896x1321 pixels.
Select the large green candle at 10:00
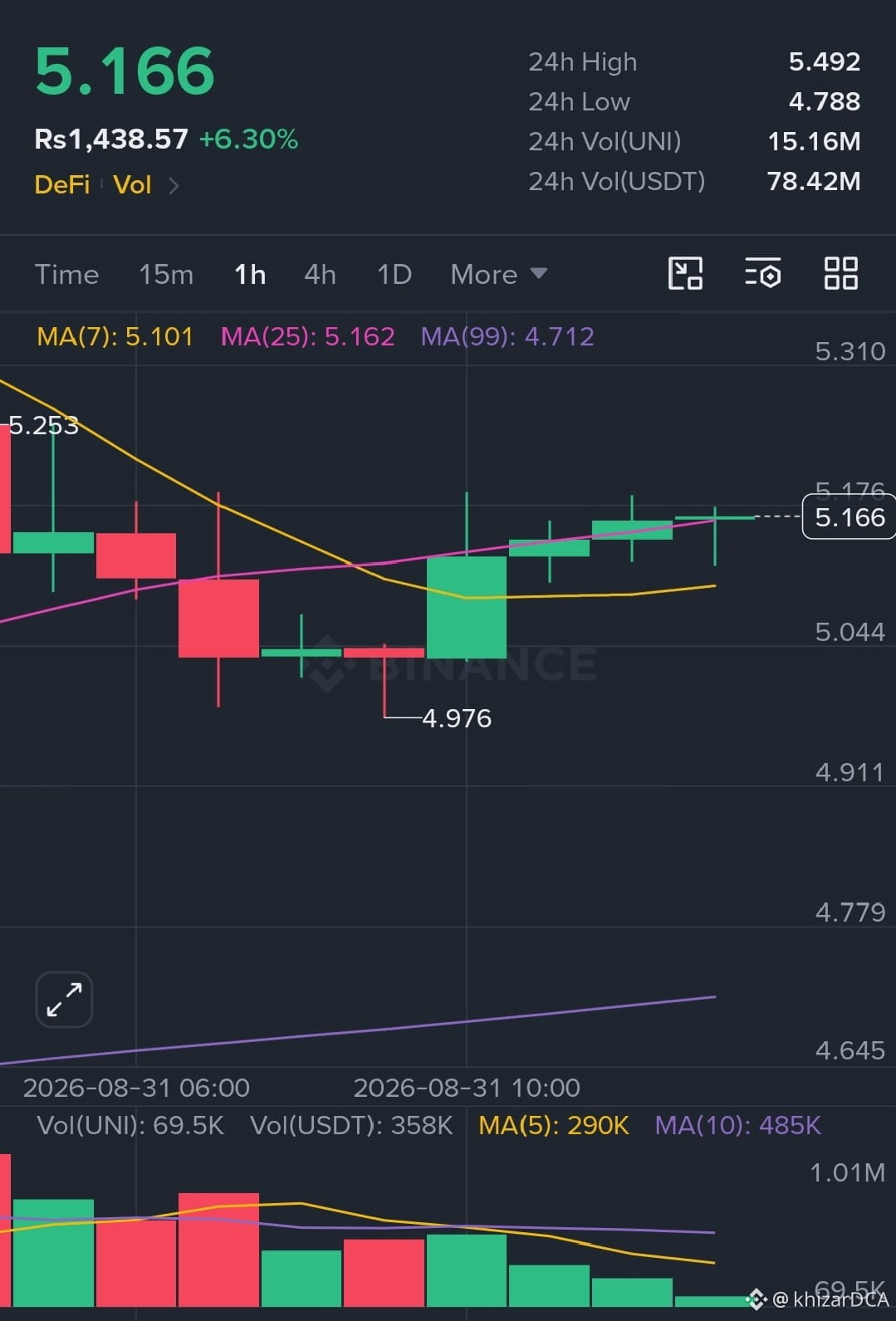tap(467, 607)
